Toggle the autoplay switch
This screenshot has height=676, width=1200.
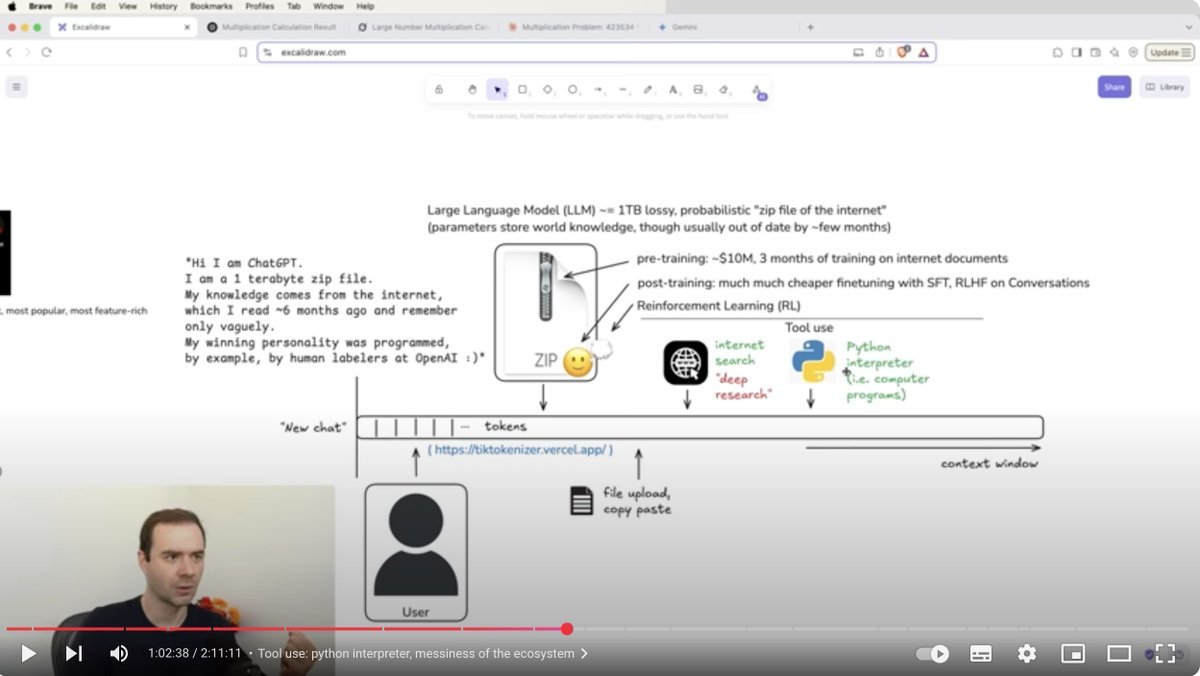pos(932,654)
